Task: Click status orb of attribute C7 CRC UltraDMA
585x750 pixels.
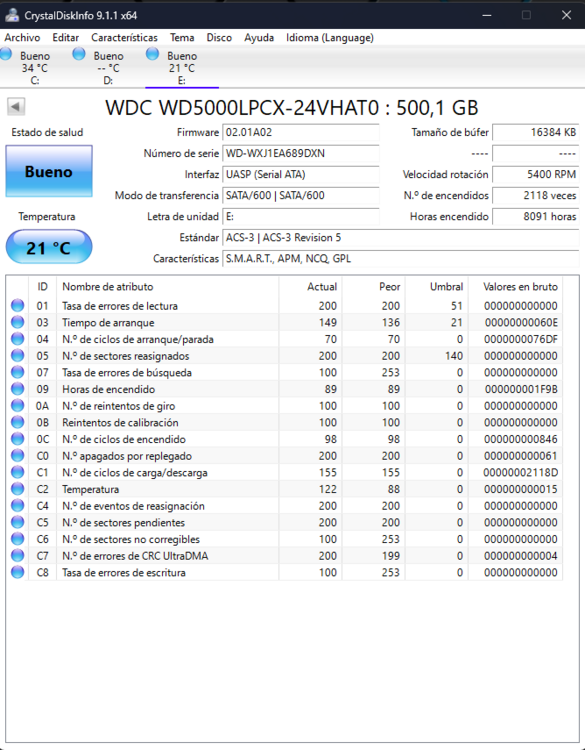Action: point(18,556)
